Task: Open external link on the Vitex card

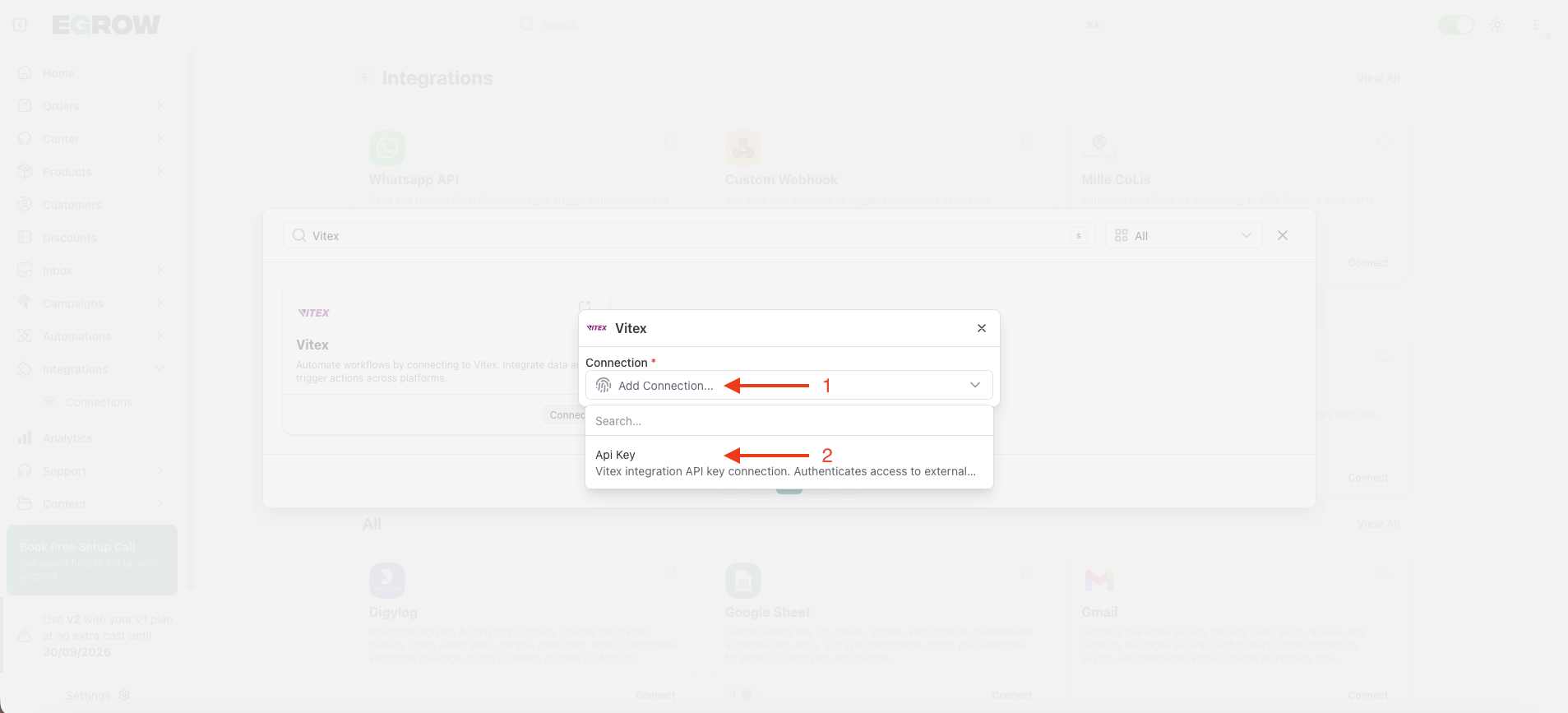Action: (x=585, y=305)
